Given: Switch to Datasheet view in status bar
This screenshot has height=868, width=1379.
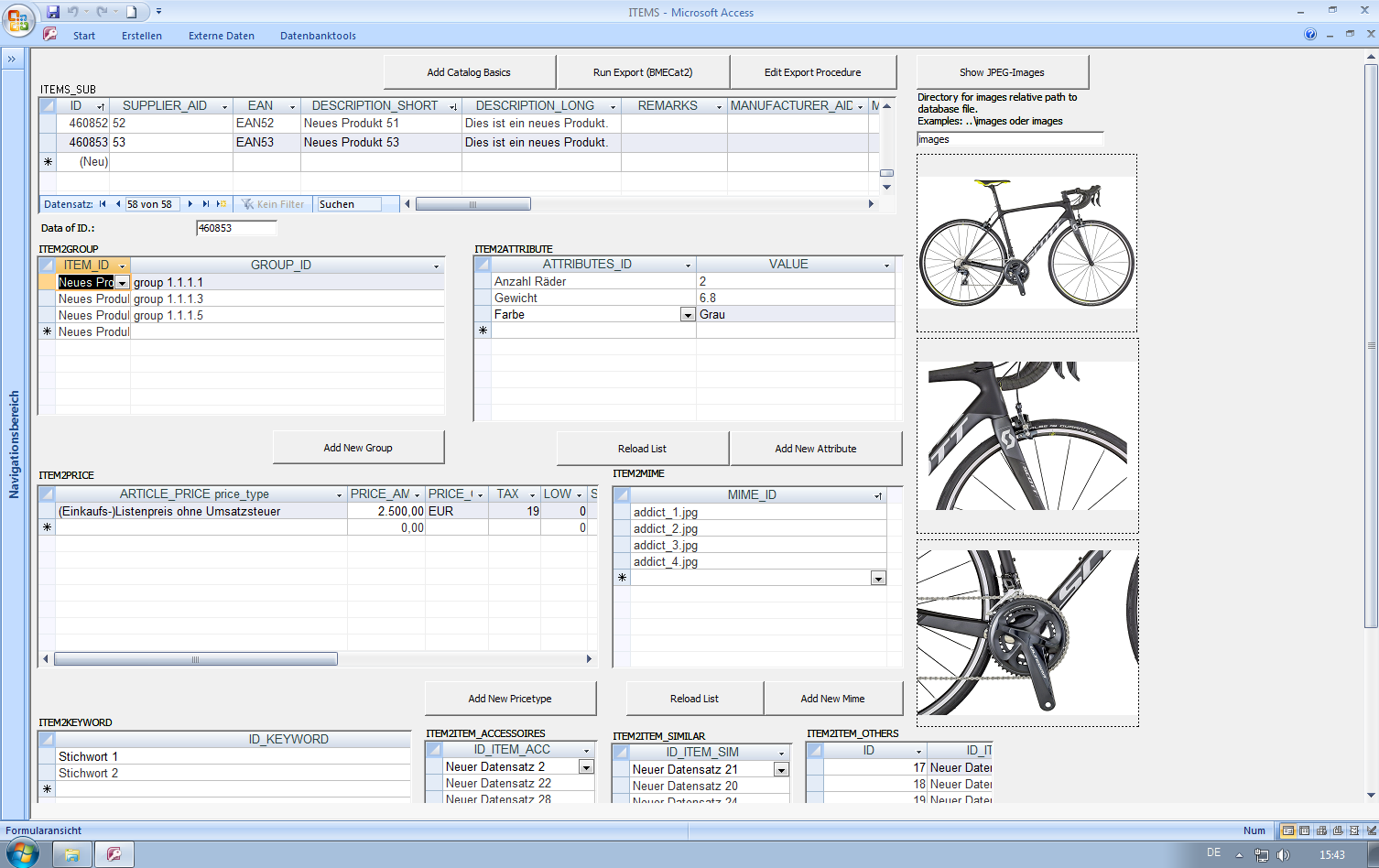Looking at the screenshot, I should pyautogui.click(x=1305, y=830).
